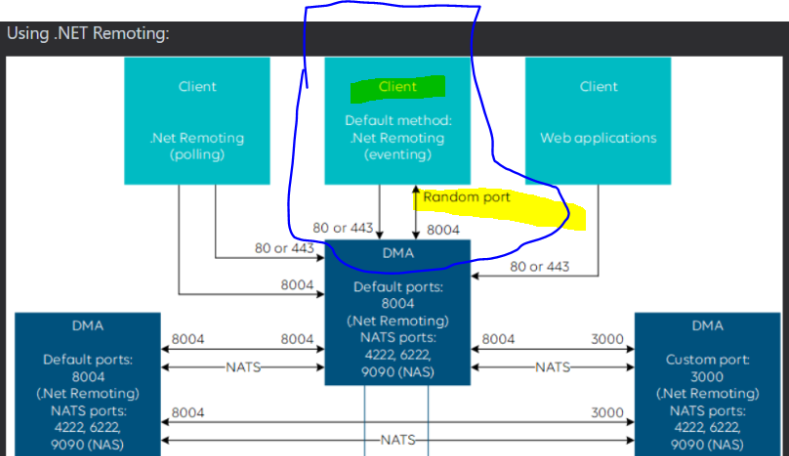Screen dimensions: 789x456
Task: Click "80 or 443" label under eventing client
Action: tap(343, 228)
